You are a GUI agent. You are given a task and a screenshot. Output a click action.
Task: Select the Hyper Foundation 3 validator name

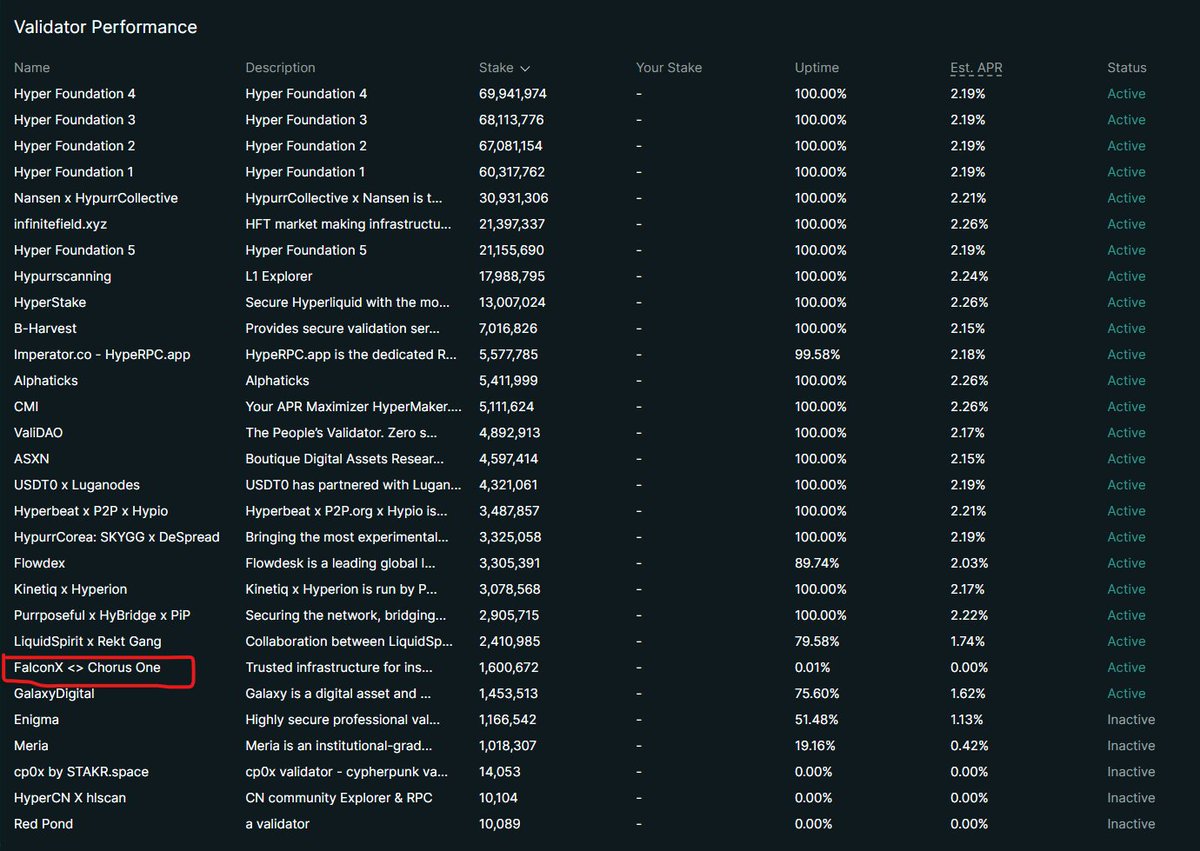point(75,120)
